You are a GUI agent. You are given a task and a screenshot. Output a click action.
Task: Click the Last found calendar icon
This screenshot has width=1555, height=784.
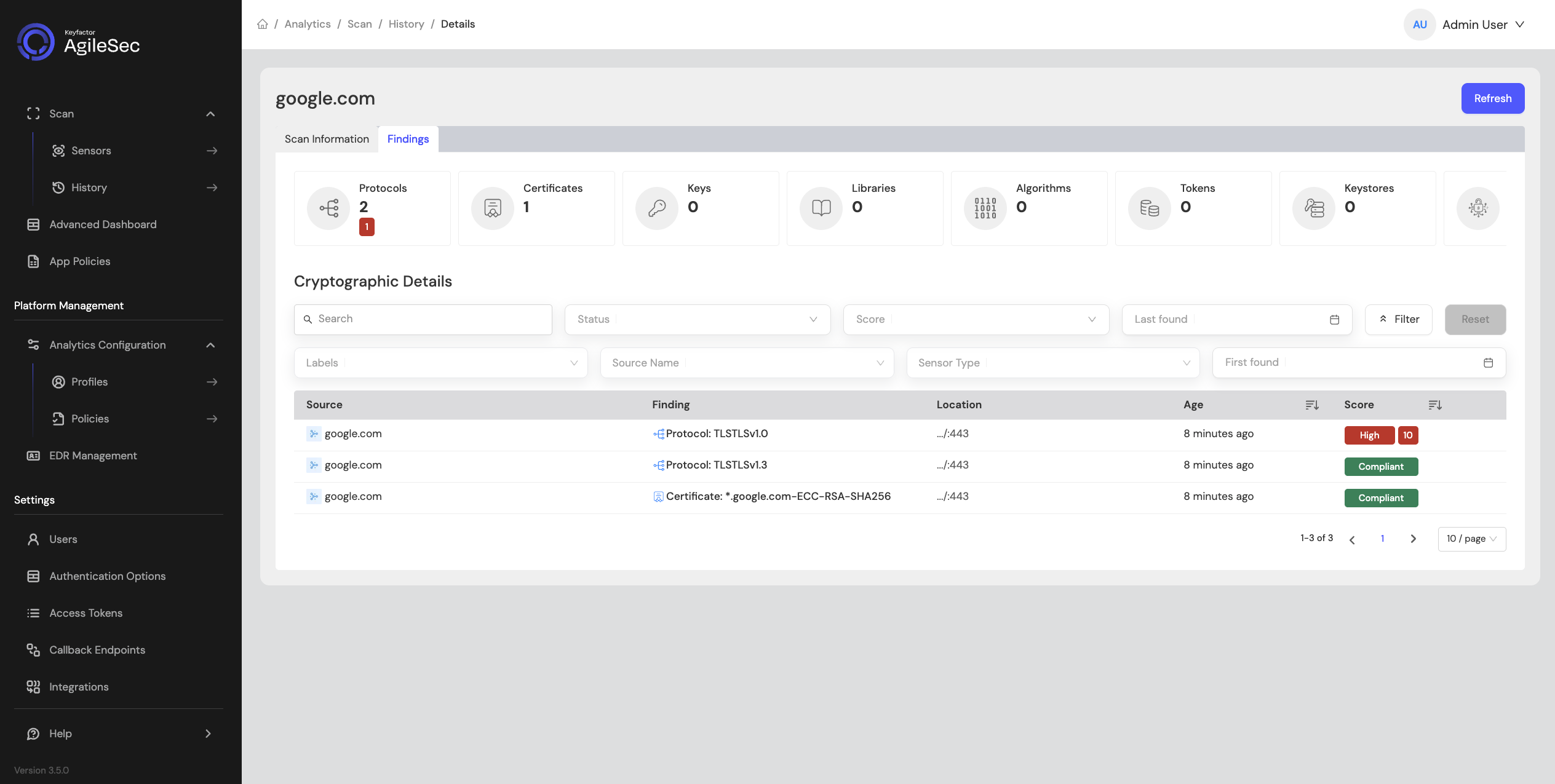pyautogui.click(x=1334, y=320)
